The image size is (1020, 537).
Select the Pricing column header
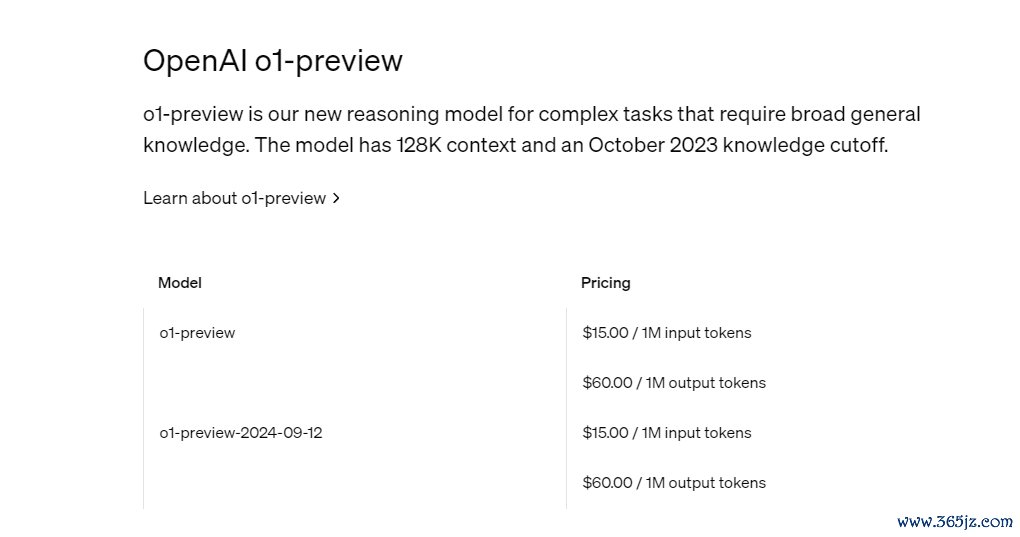coord(606,283)
